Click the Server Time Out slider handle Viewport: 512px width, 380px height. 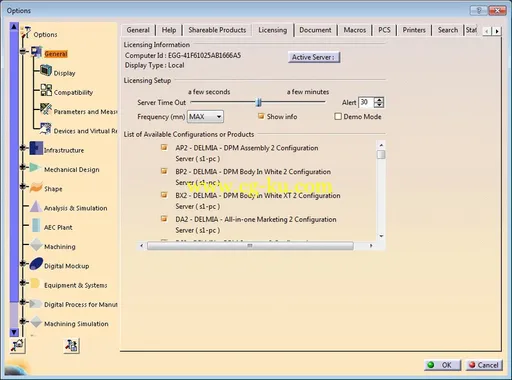(259, 102)
